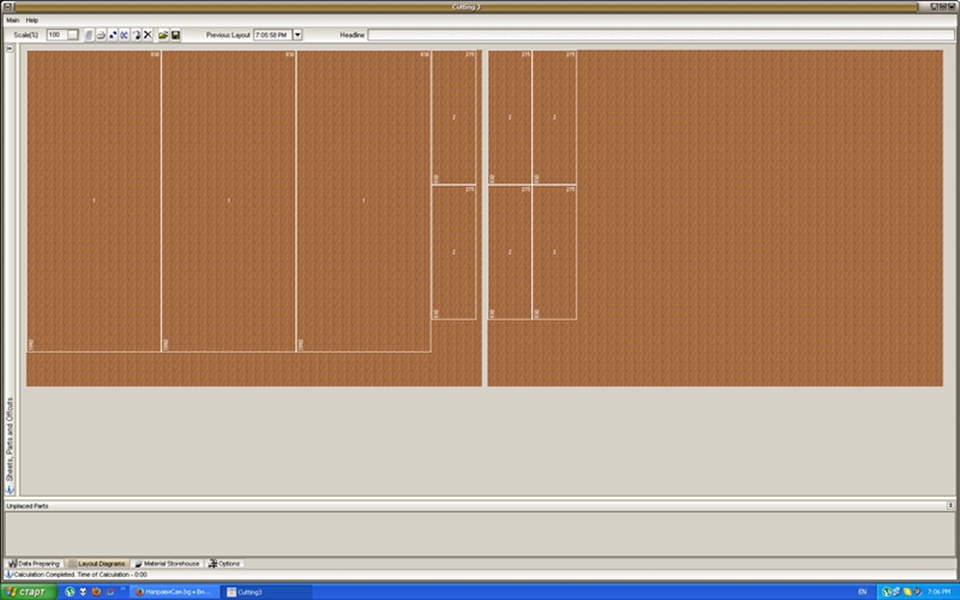Open the Previous Layout time dropdown
This screenshot has width=960, height=600.
coord(298,35)
